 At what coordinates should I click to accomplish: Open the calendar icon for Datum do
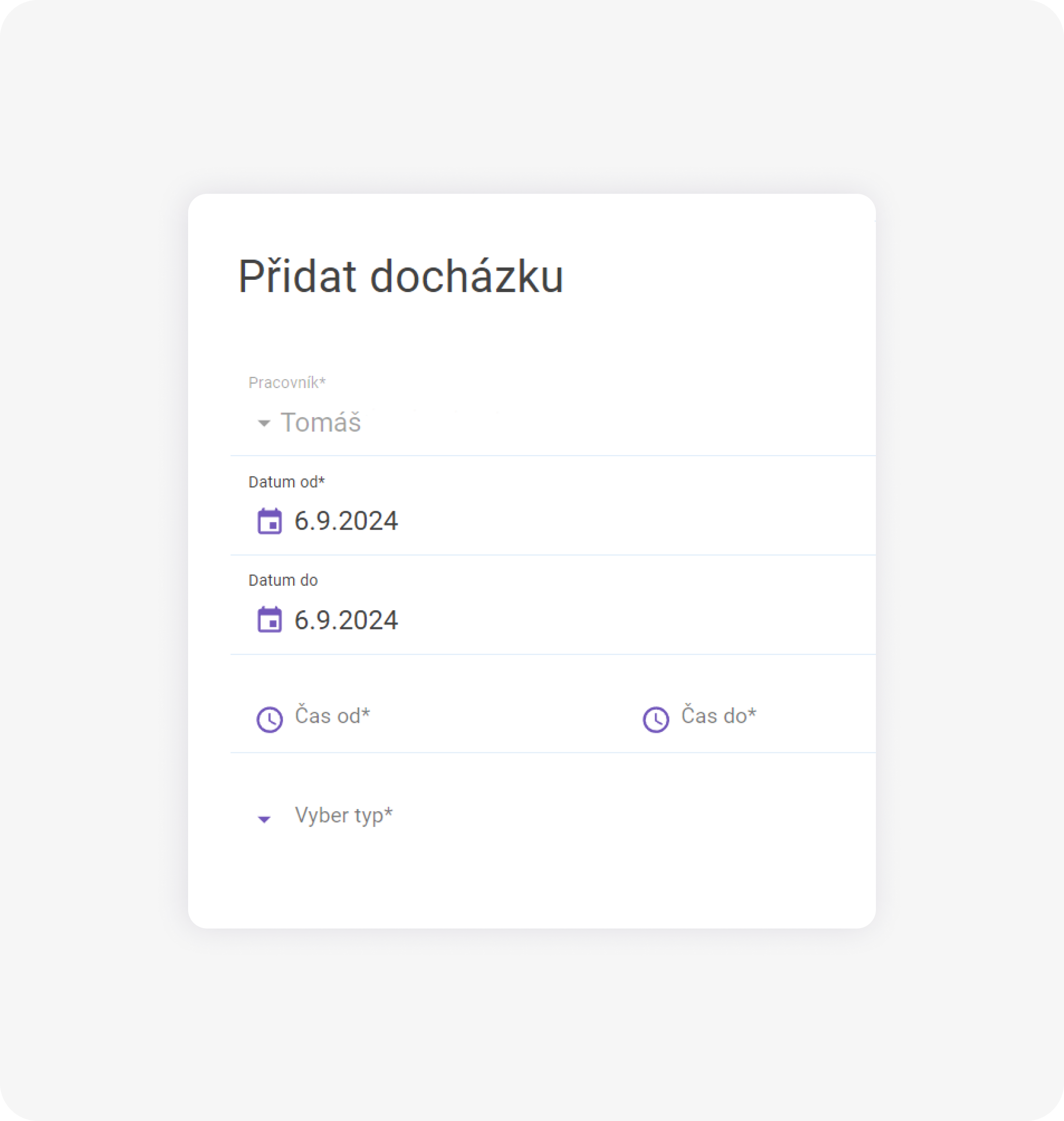(x=269, y=619)
